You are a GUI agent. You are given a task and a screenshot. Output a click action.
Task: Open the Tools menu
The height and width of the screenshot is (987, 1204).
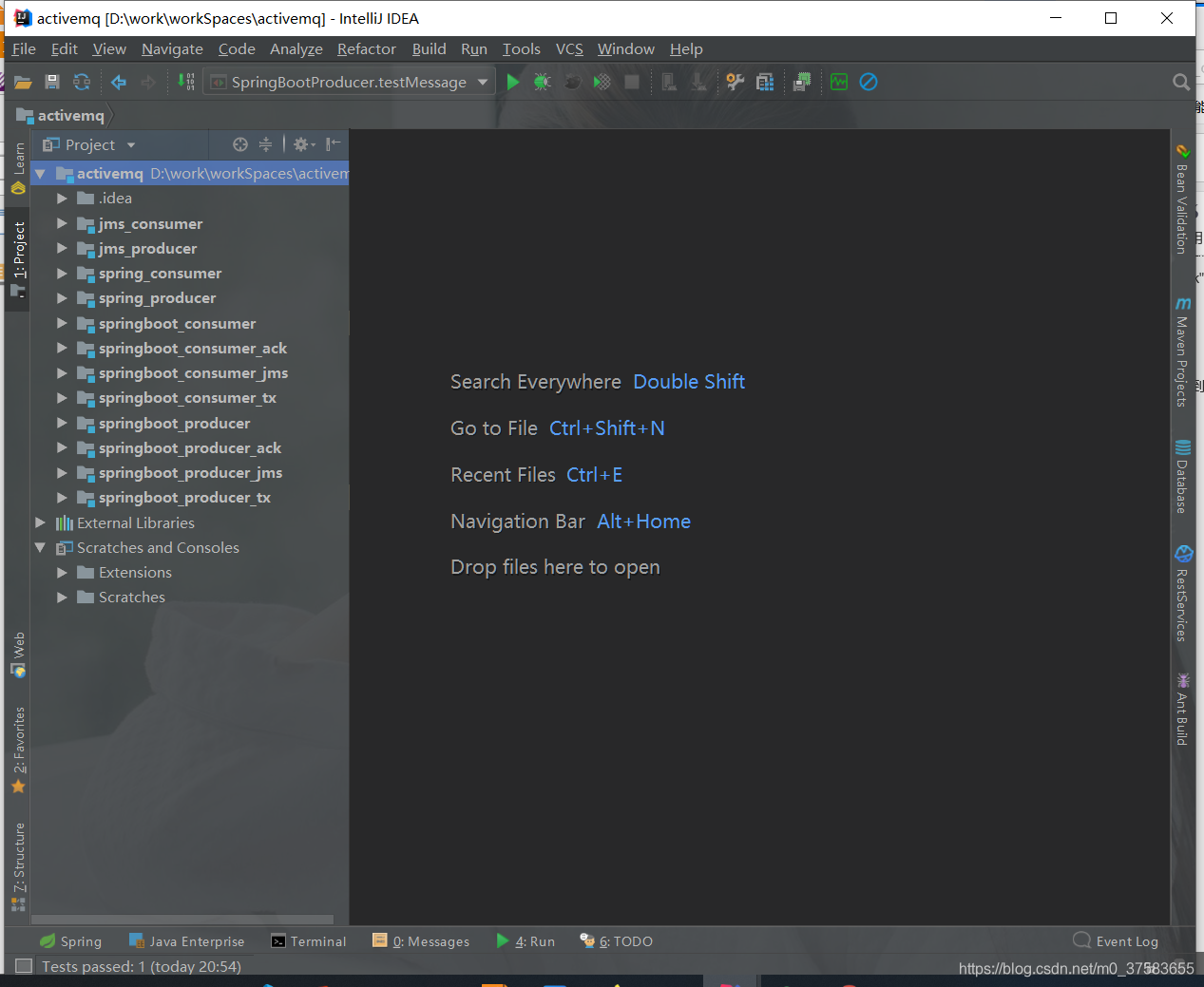point(521,49)
